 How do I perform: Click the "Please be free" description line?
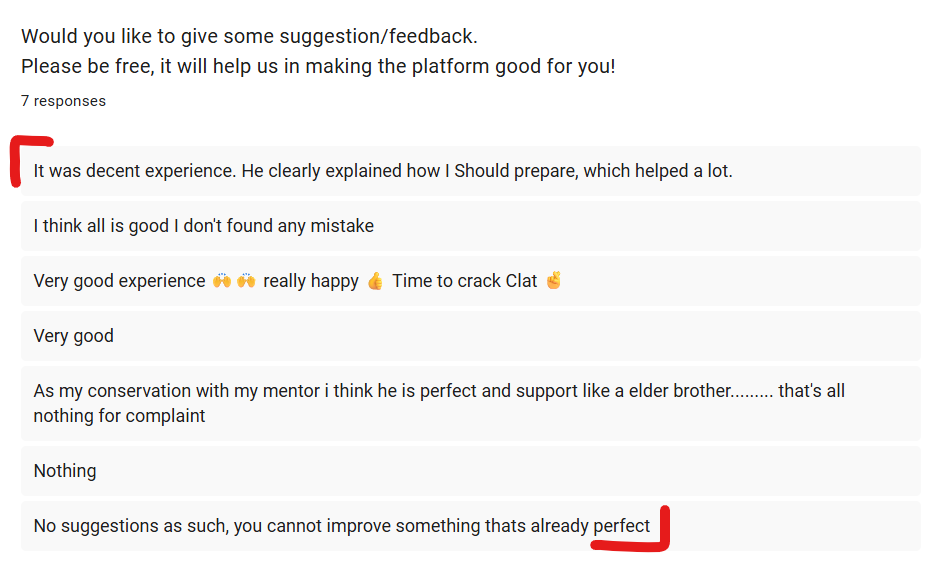(318, 68)
